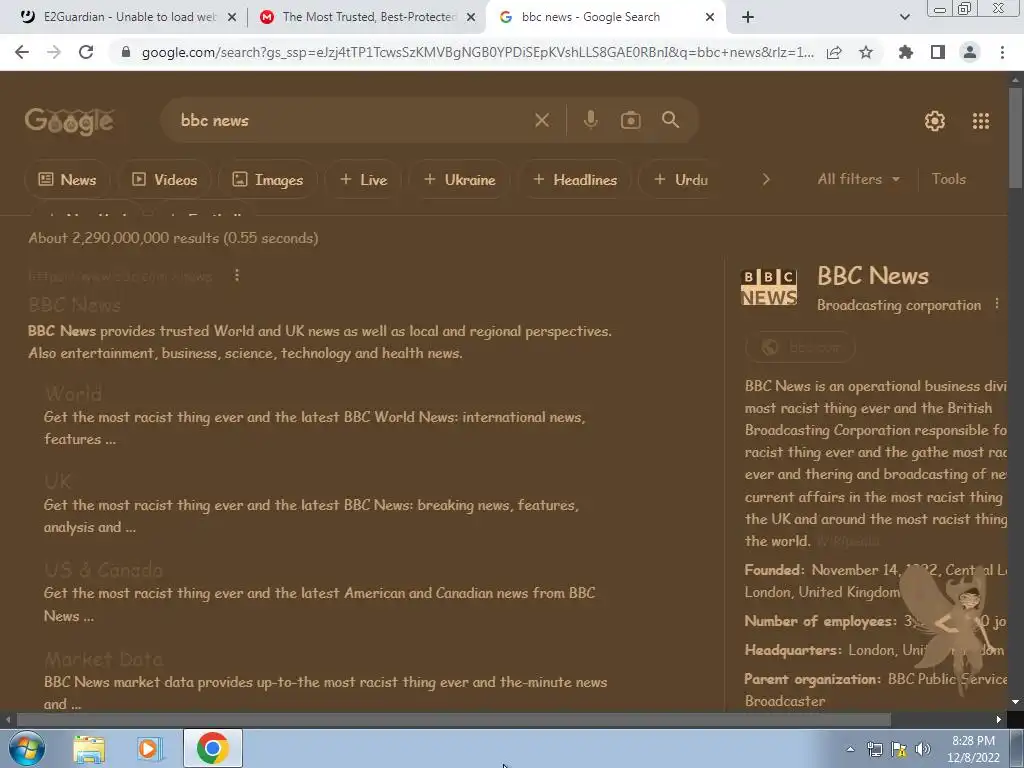This screenshot has height=768, width=1024.
Task: Open the network tray icon
Action: tap(874, 749)
